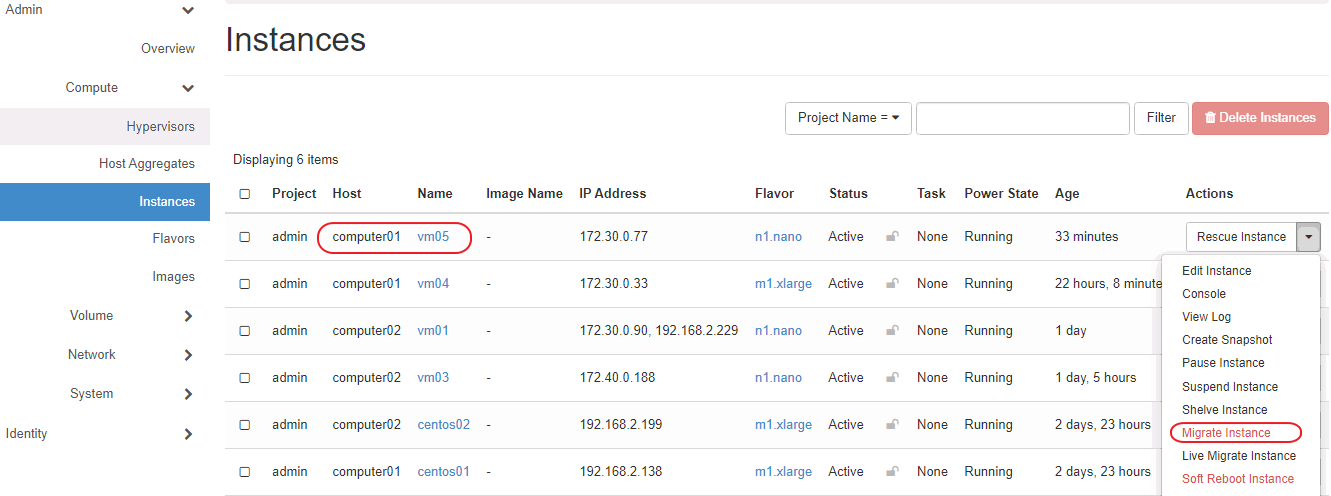Tick the checkbox for vm05 instance
Image resolution: width=1331 pixels, height=496 pixels.
(245, 237)
